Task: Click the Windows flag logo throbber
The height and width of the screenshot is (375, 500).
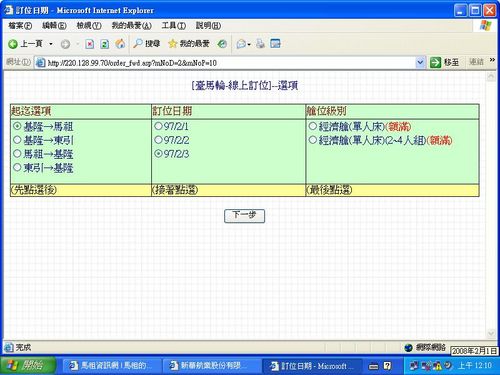Action: tap(485, 26)
